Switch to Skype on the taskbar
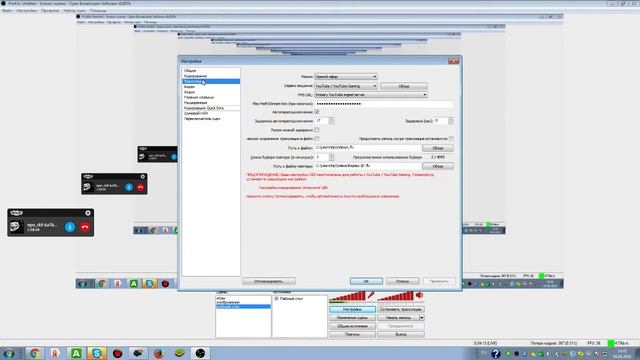The height and width of the screenshot is (360, 640). (97, 353)
